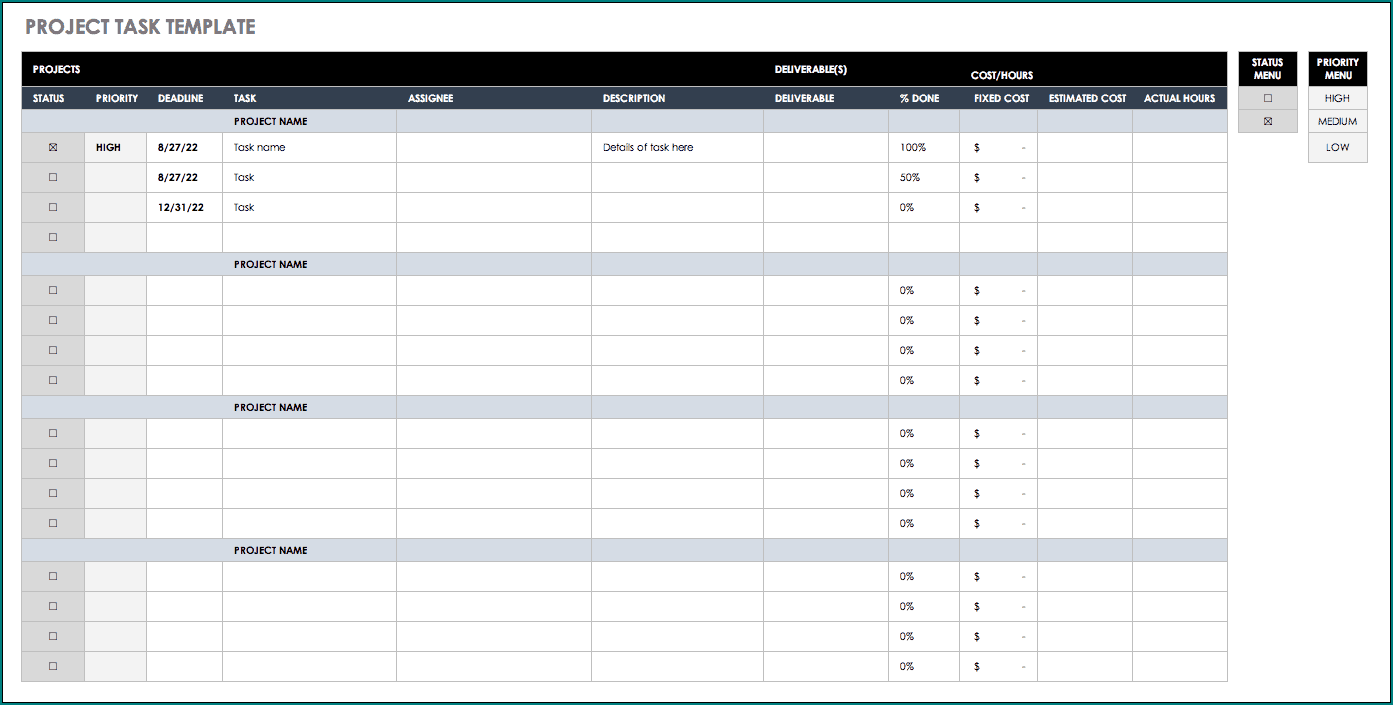Select the unchecked box in Status Menu
The image size is (1393, 705).
tap(1268, 98)
